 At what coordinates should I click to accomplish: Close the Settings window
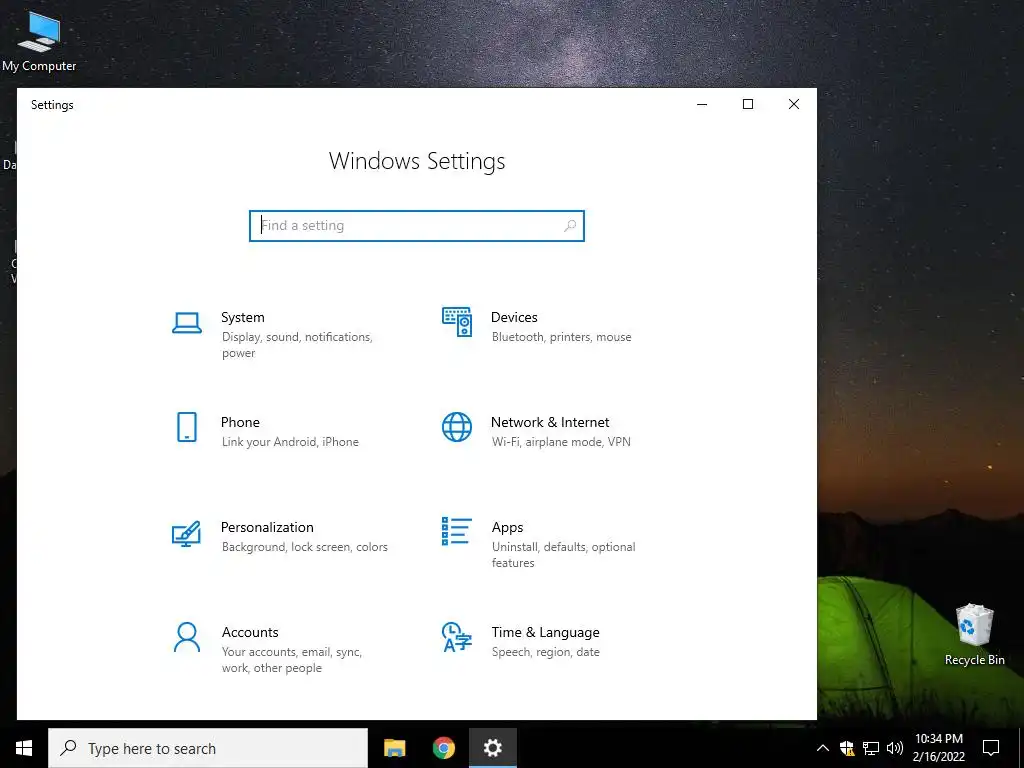coord(793,104)
